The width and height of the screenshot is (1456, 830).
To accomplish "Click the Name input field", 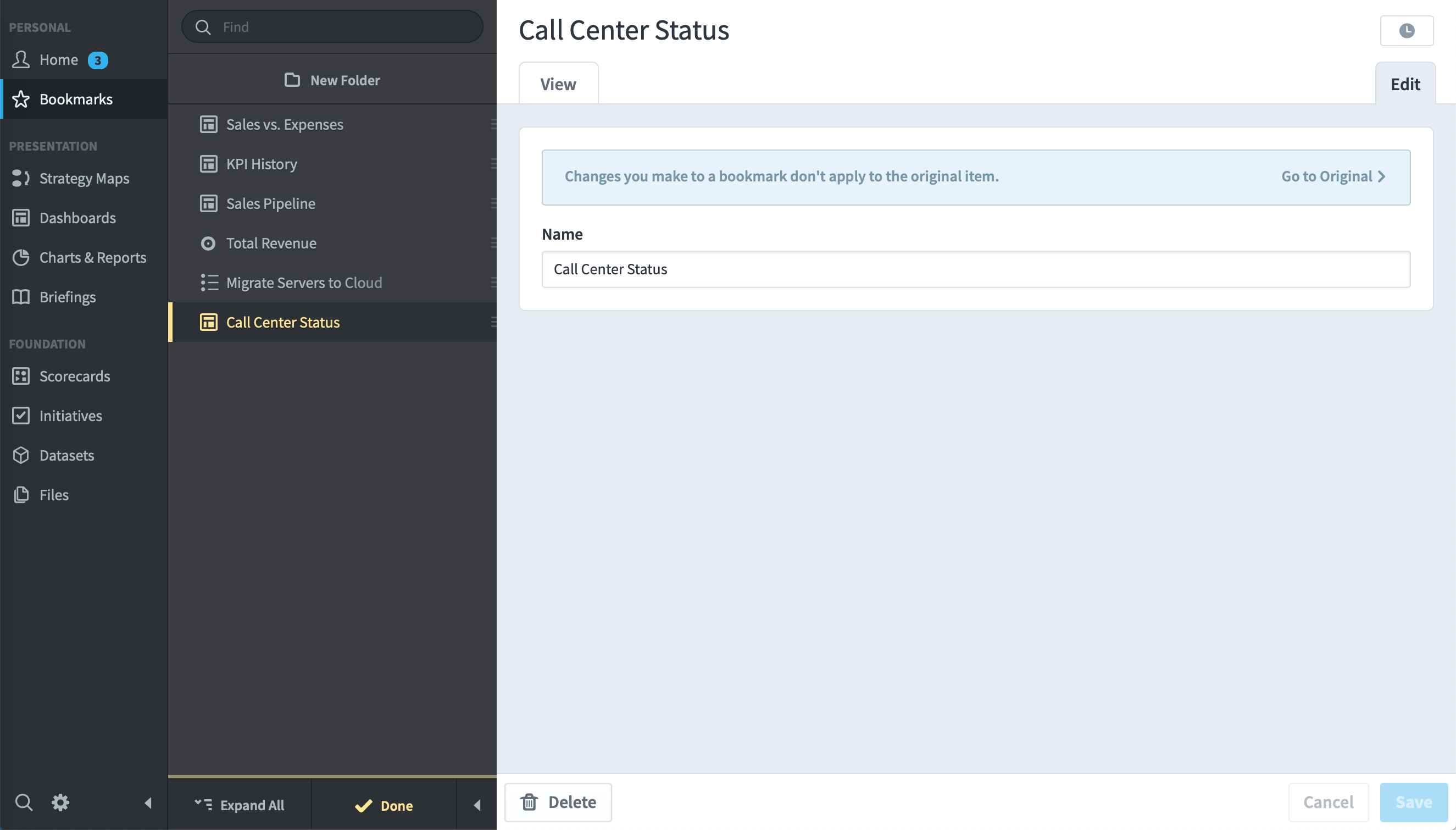I will pyautogui.click(x=976, y=269).
